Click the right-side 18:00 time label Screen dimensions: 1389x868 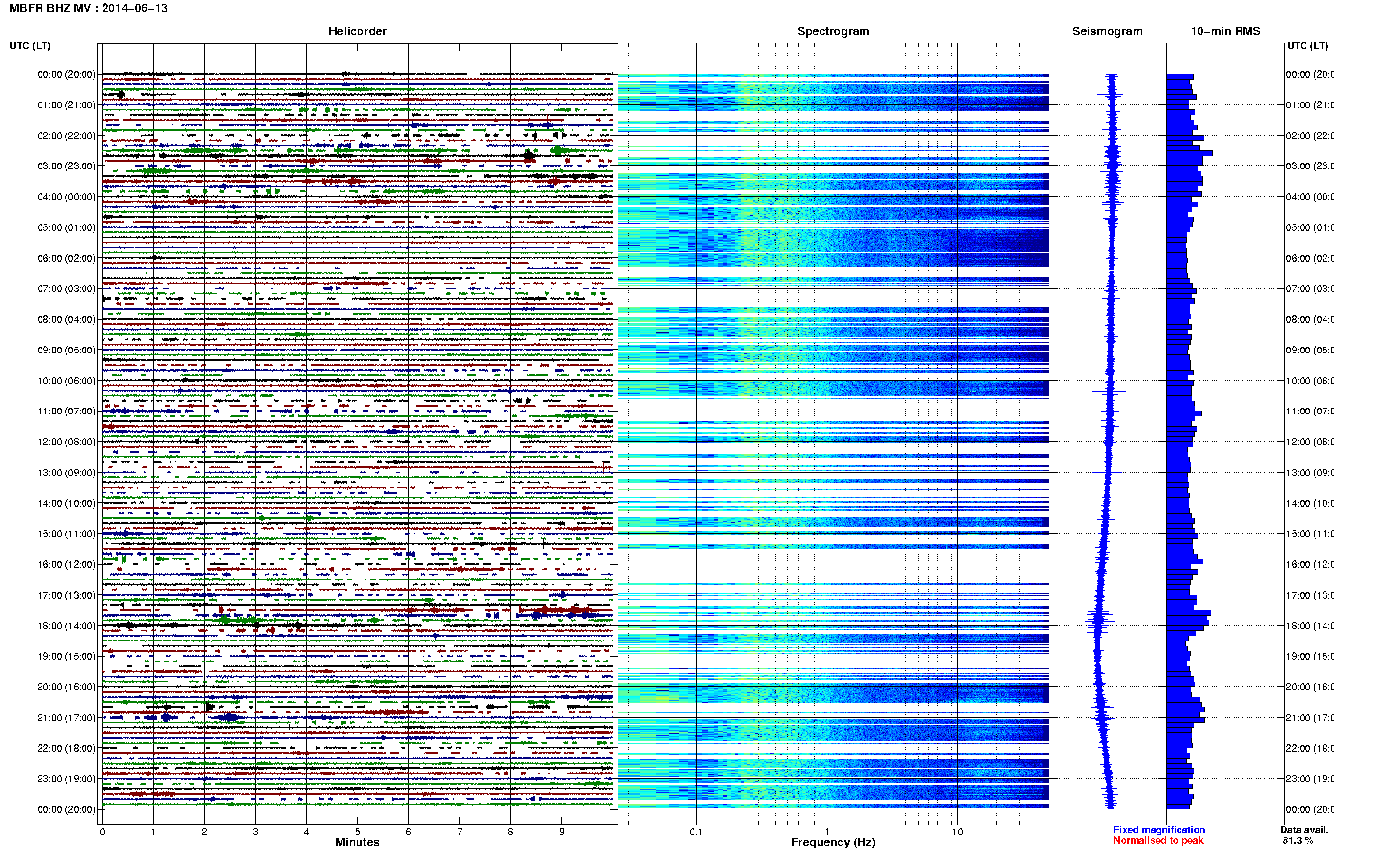1309,626
